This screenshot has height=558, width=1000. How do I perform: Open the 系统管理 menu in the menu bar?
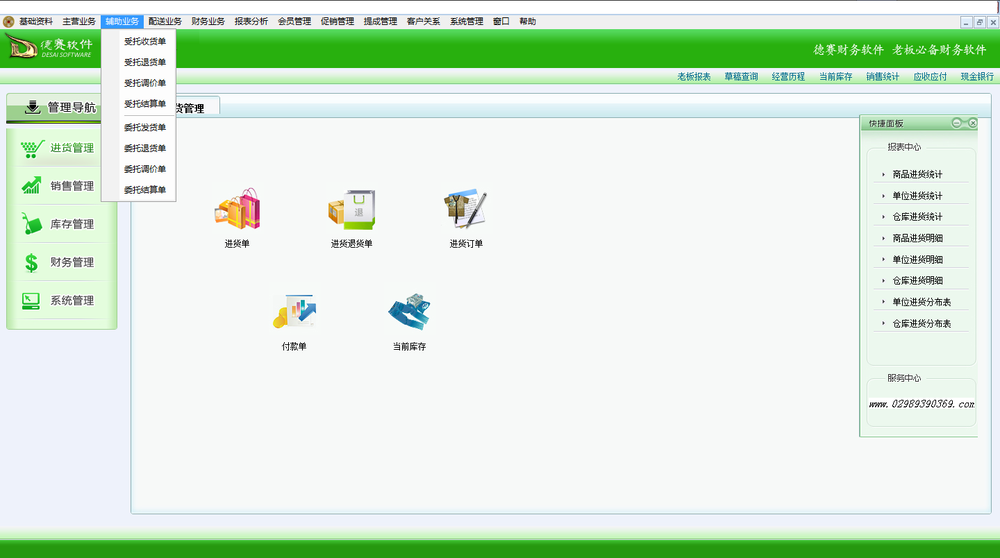[466, 22]
